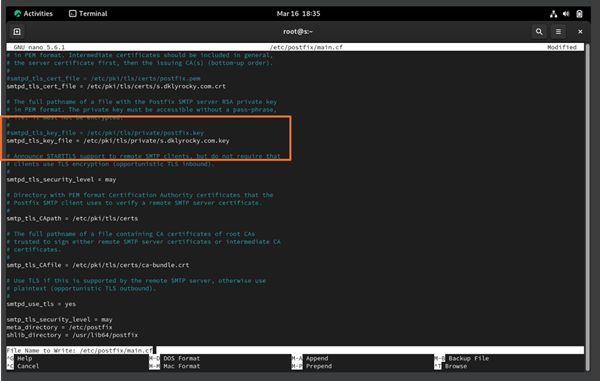Open the terminal hamburger menu

pos(558,32)
